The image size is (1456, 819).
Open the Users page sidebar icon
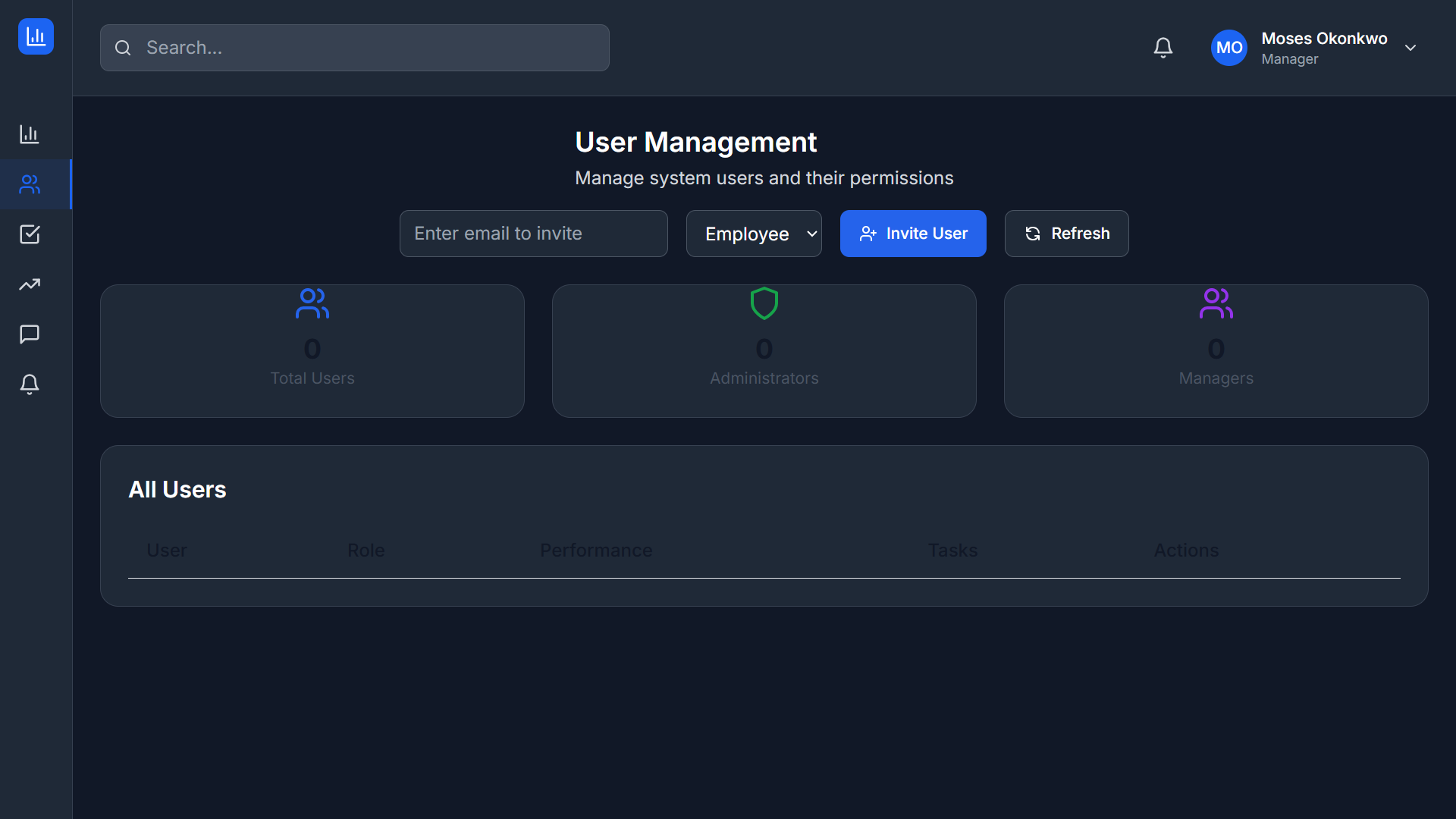pyautogui.click(x=30, y=184)
